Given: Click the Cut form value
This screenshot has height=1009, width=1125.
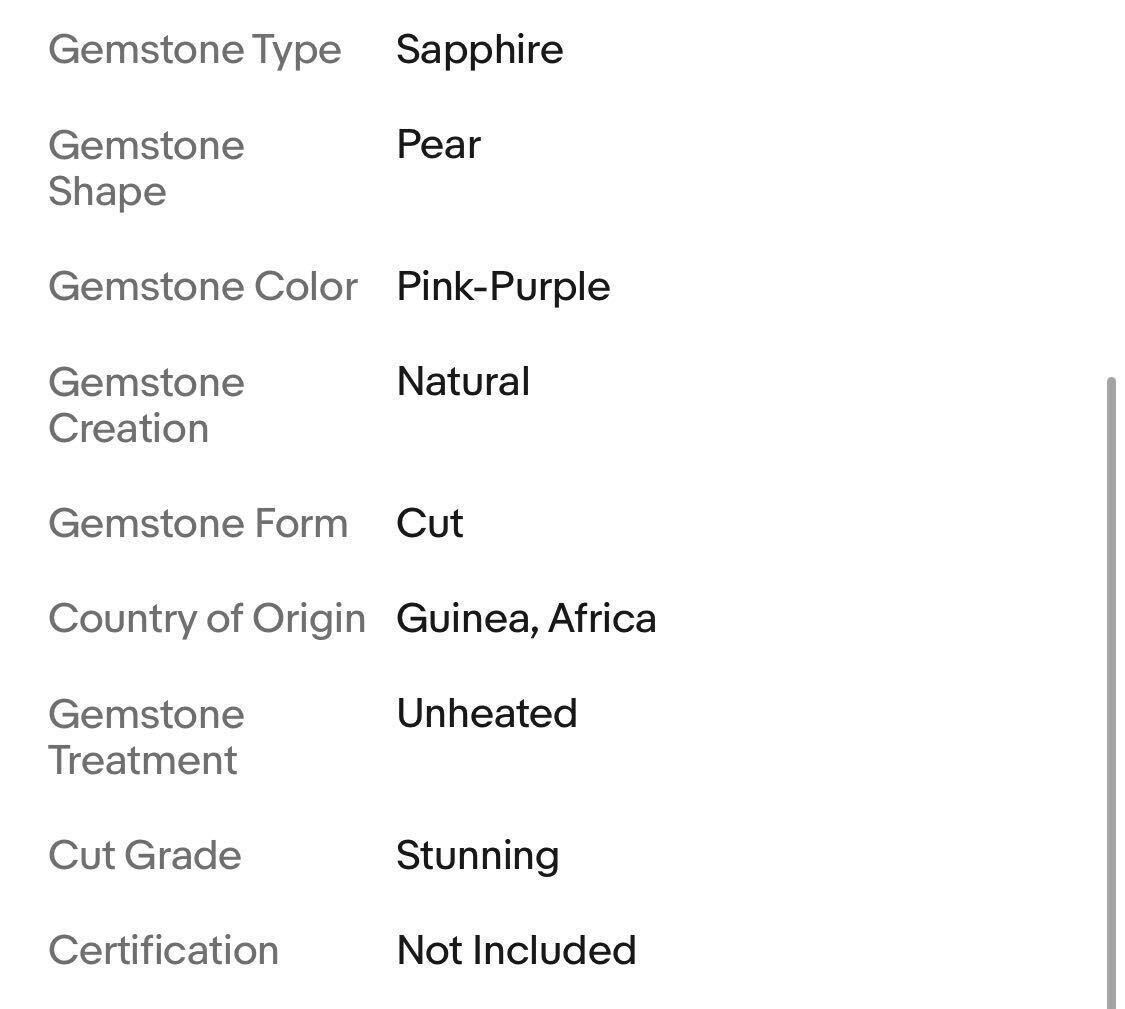Looking at the screenshot, I should click(429, 523).
